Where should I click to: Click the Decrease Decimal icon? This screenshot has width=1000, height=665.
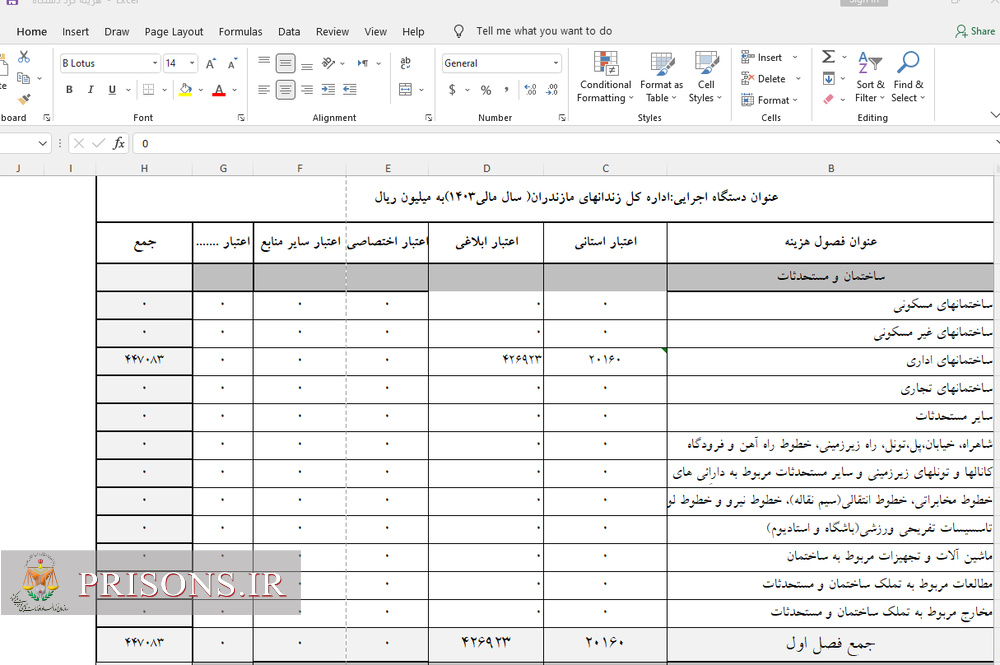tap(552, 90)
